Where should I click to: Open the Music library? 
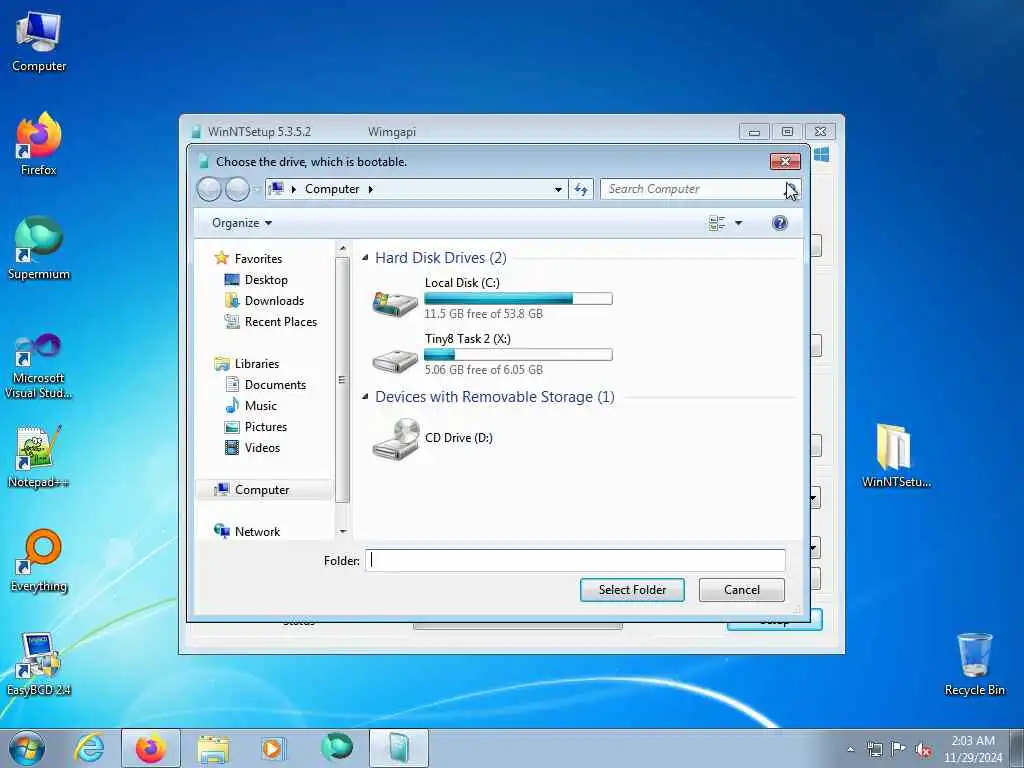pos(260,406)
